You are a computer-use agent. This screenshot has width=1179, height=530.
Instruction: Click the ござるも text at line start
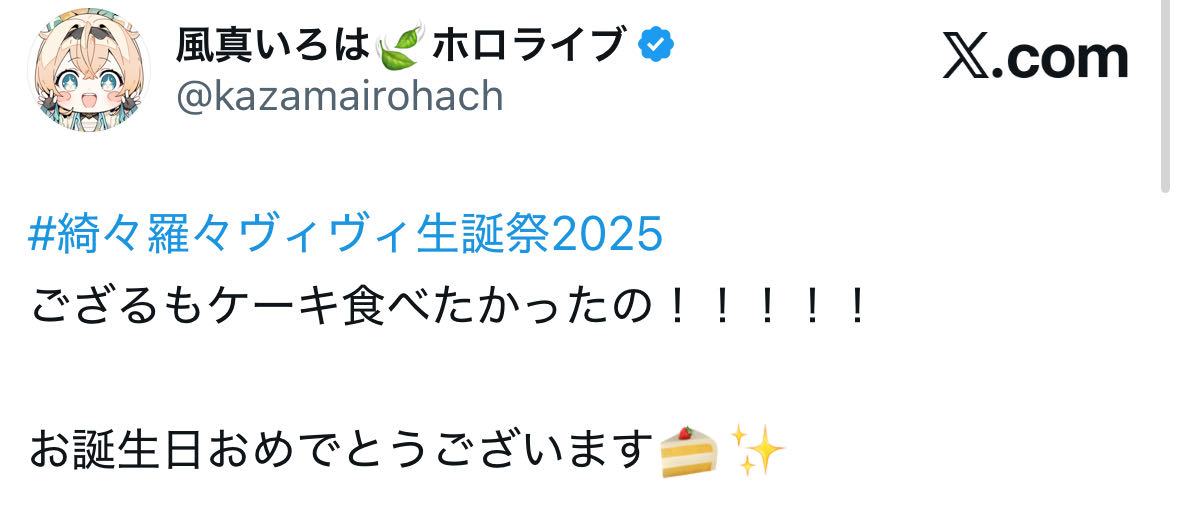tap(120, 307)
